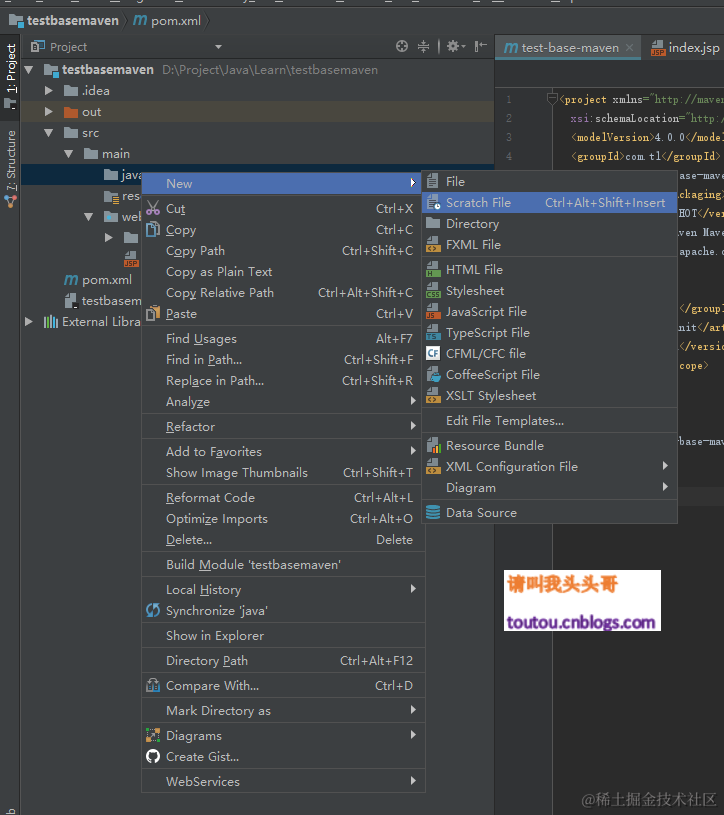
Task: Open the 1: Project tool window button
Action: 10,75
